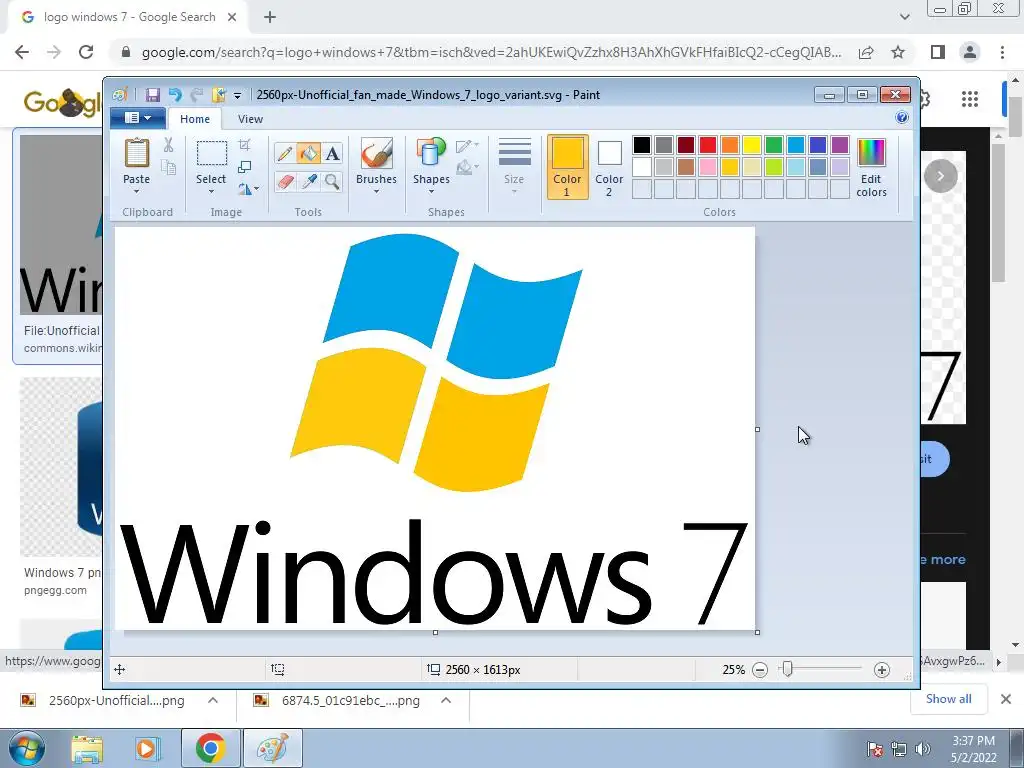Select the Color picker eyedropper tool

pos(308,181)
